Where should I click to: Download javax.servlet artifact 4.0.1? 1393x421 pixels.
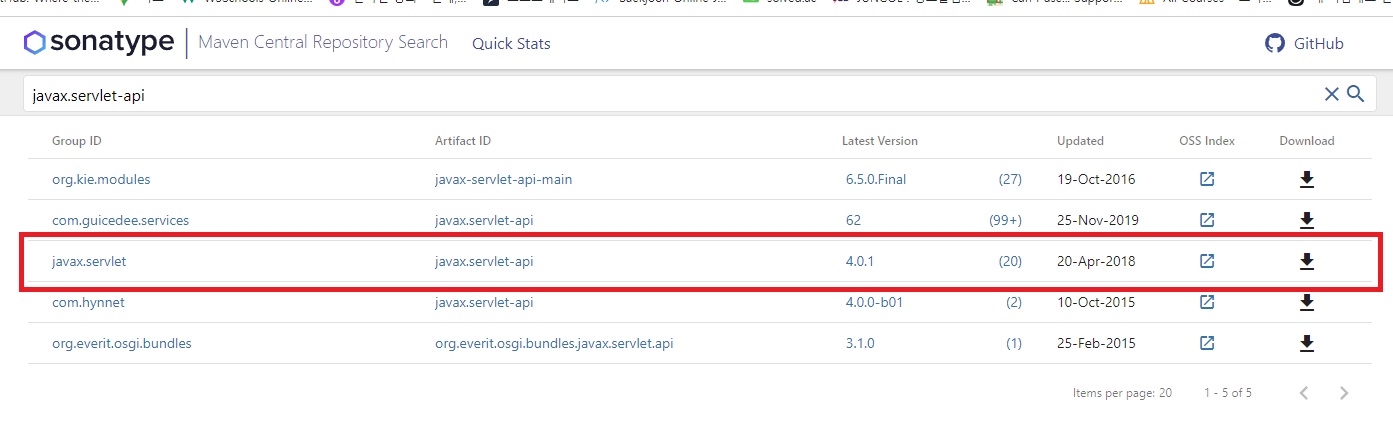pos(1306,261)
